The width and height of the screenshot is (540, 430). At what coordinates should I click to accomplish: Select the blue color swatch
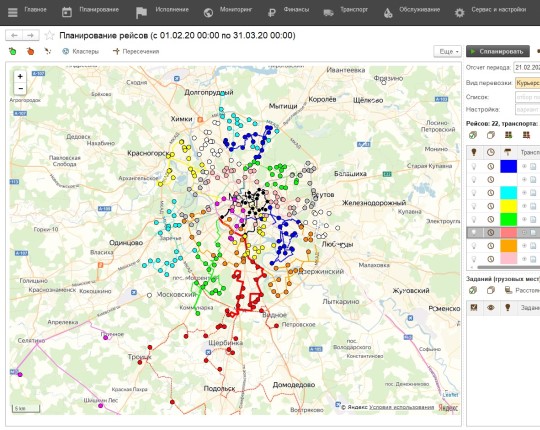coord(508,166)
